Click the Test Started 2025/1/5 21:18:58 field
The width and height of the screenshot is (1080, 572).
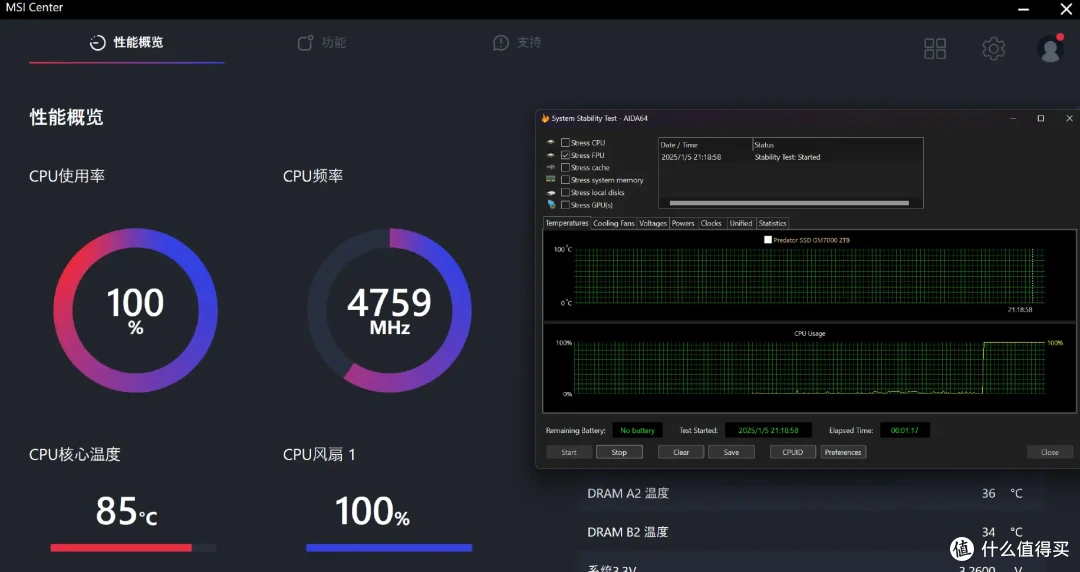click(768, 430)
